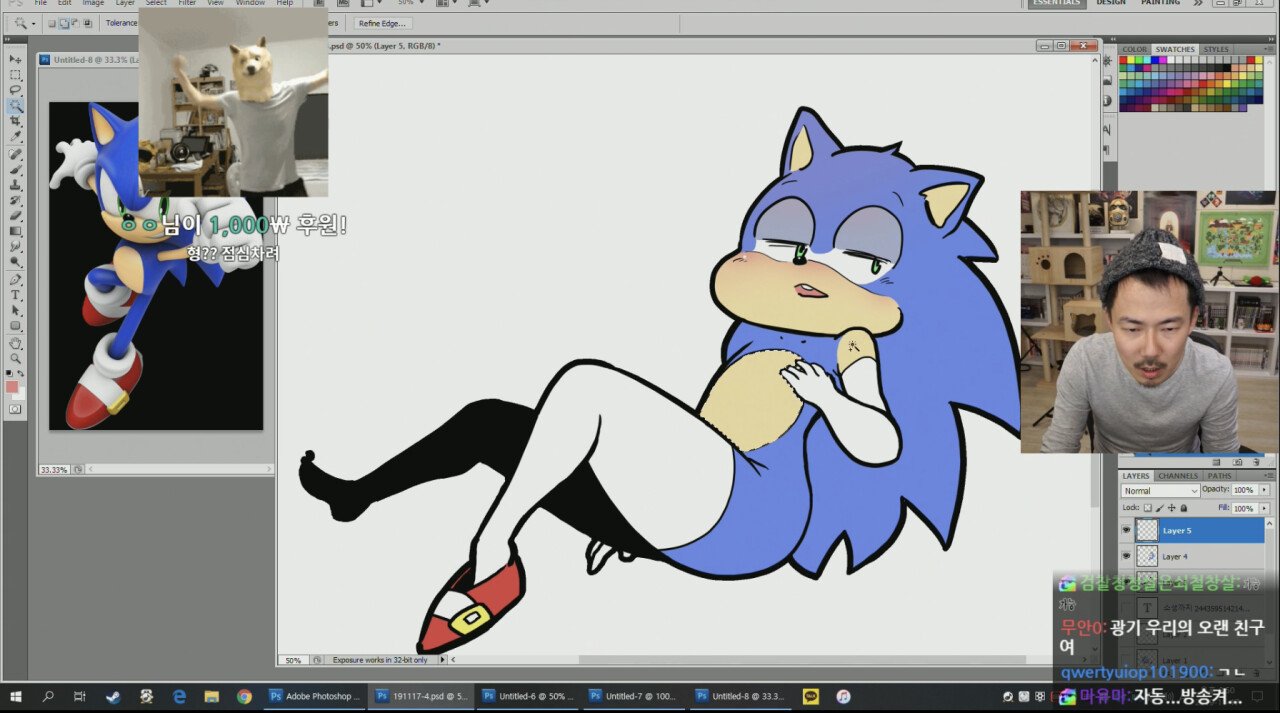Select the Hand tool
1280x713 pixels.
(16, 343)
